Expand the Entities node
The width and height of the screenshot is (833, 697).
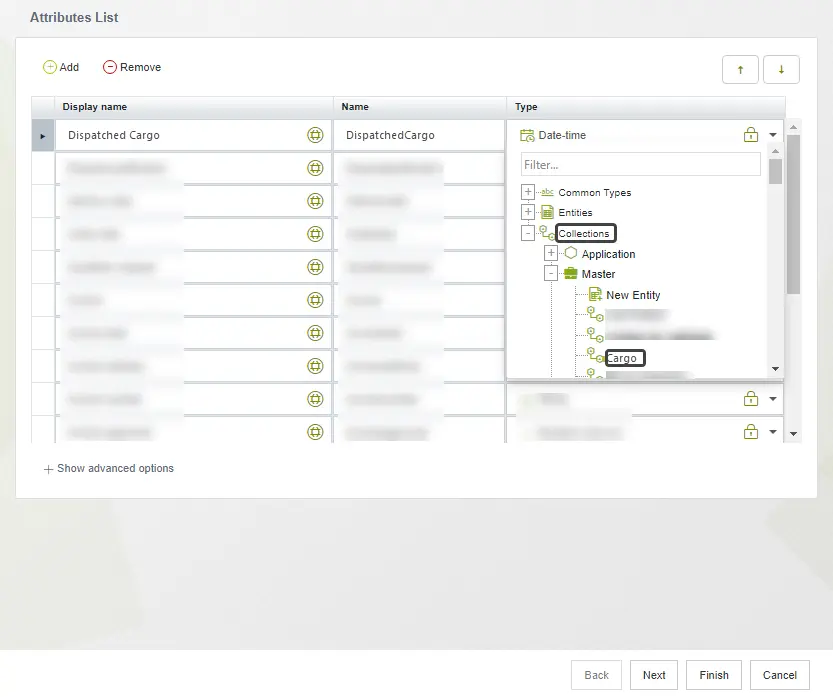(x=528, y=212)
